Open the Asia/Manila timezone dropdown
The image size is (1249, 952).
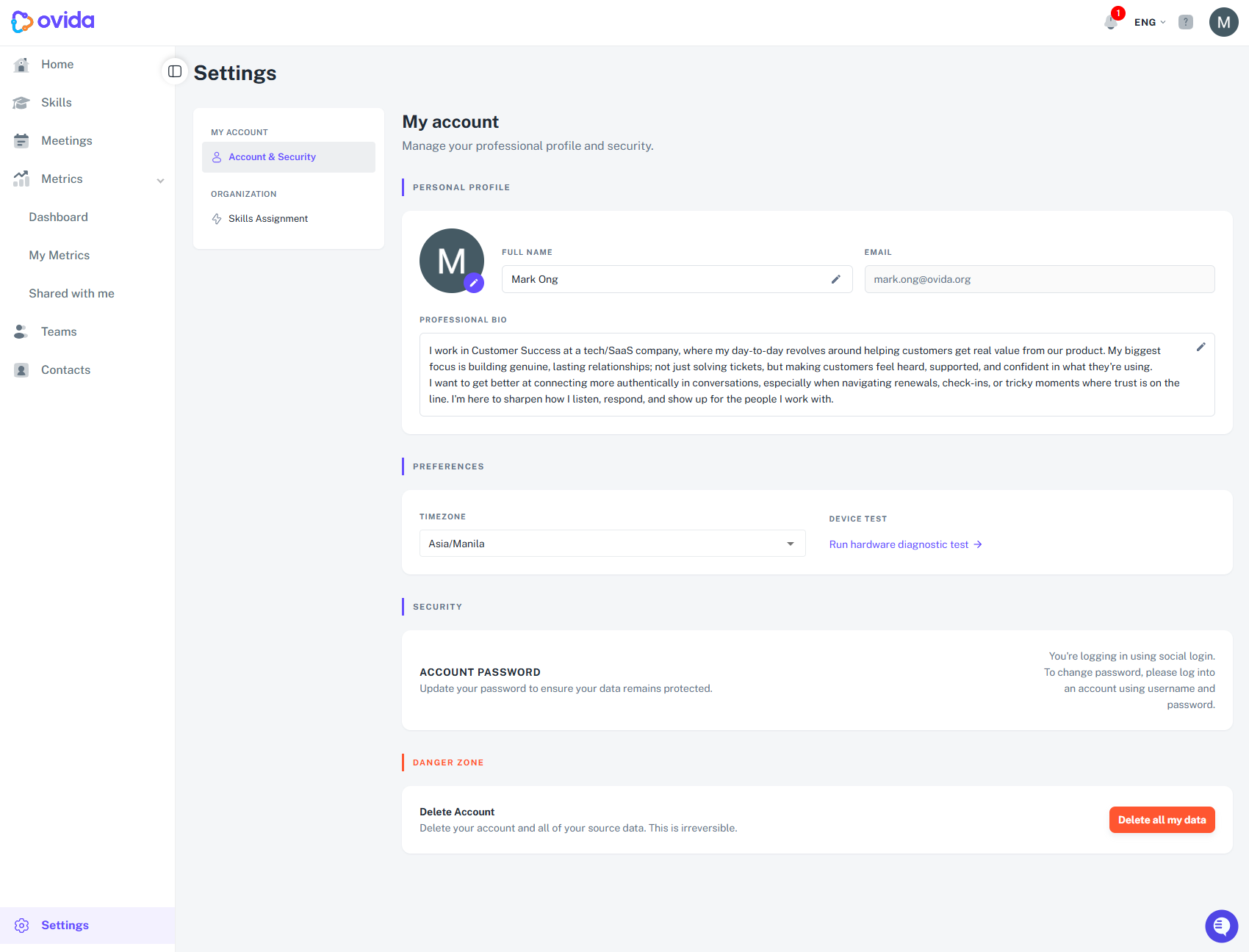613,544
